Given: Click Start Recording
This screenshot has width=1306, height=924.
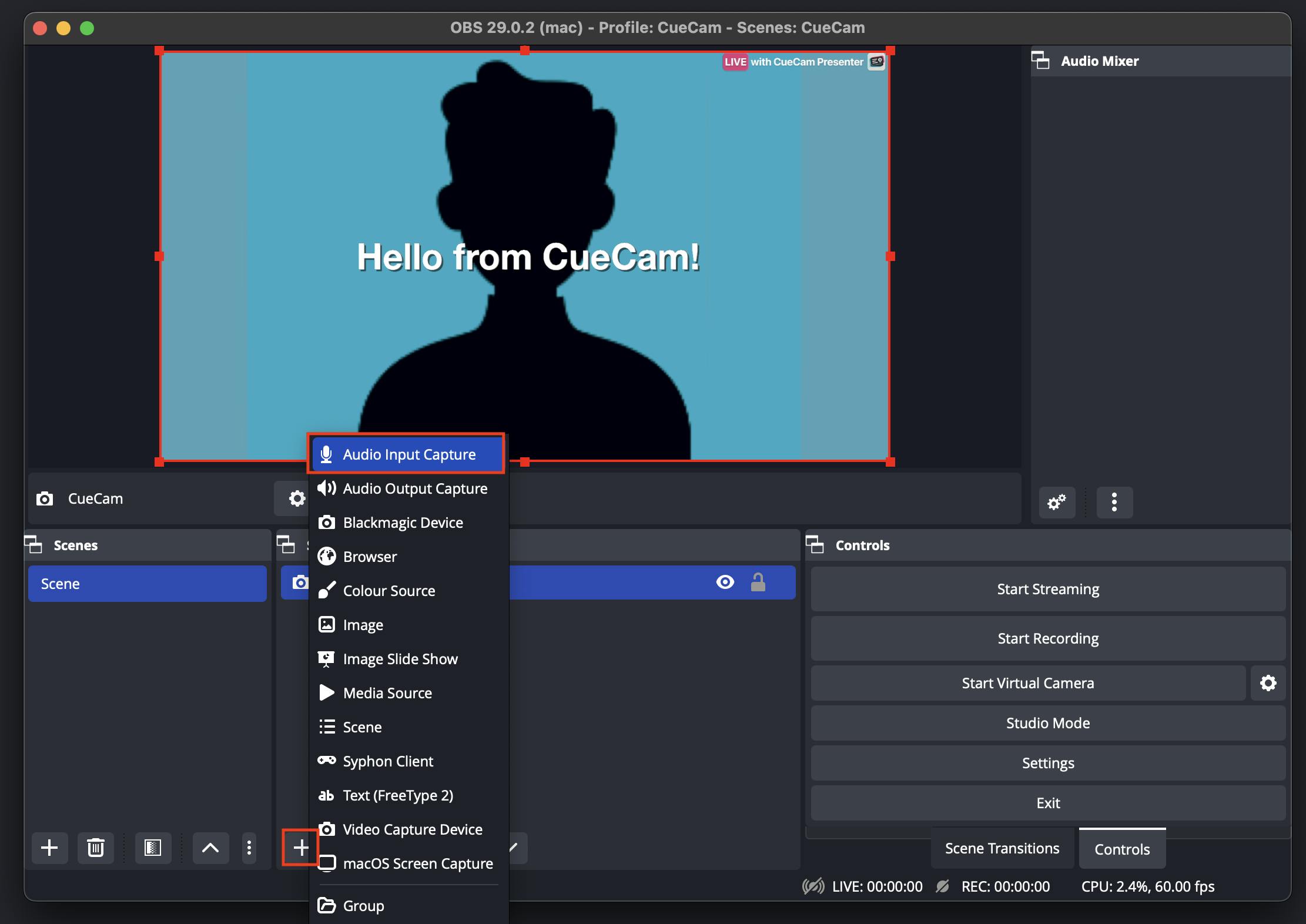Looking at the screenshot, I should click(1048, 638).
